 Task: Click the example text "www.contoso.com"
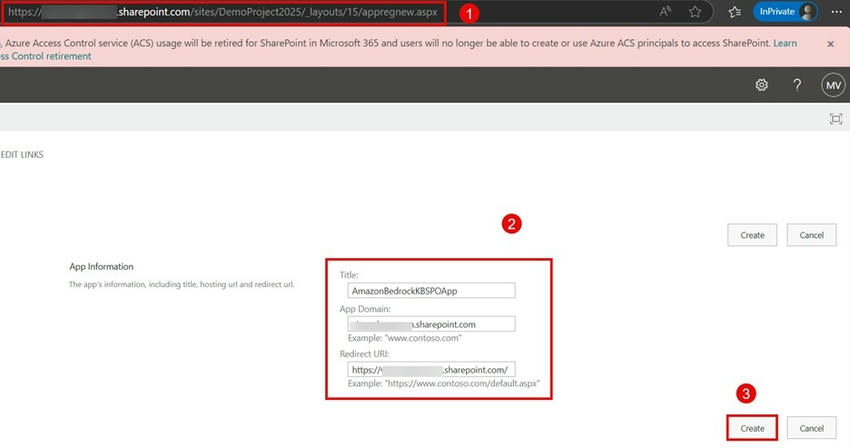pos(404,338)
